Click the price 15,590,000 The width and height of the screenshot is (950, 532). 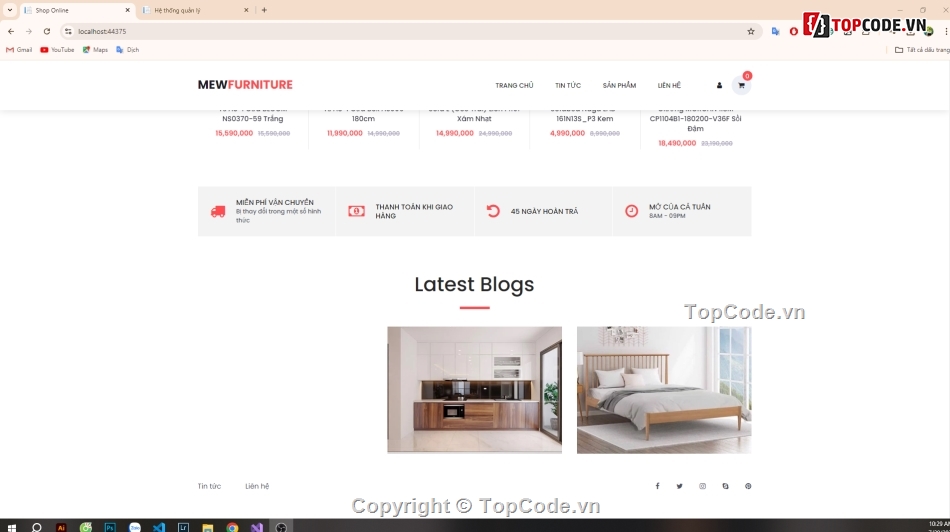point(234,133)
